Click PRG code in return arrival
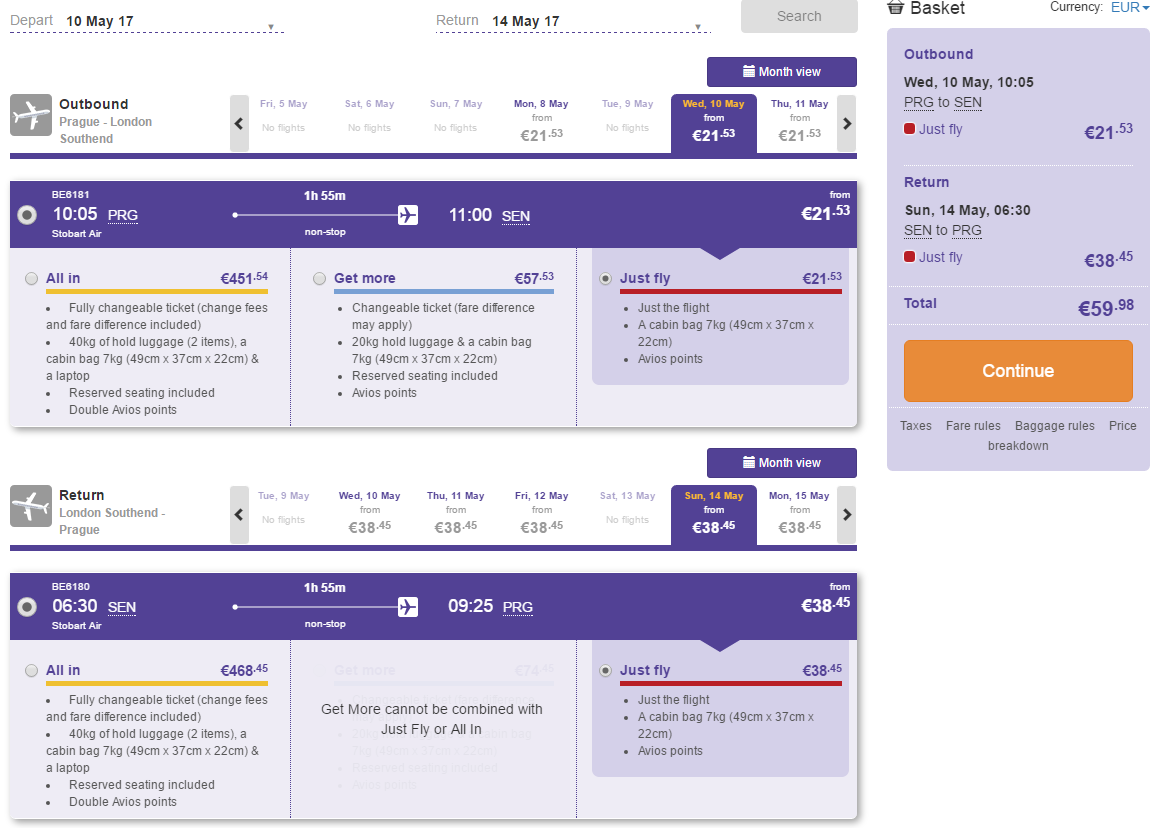The width and height of the screenshot is (1163, 828). click(x=518, y=607)
